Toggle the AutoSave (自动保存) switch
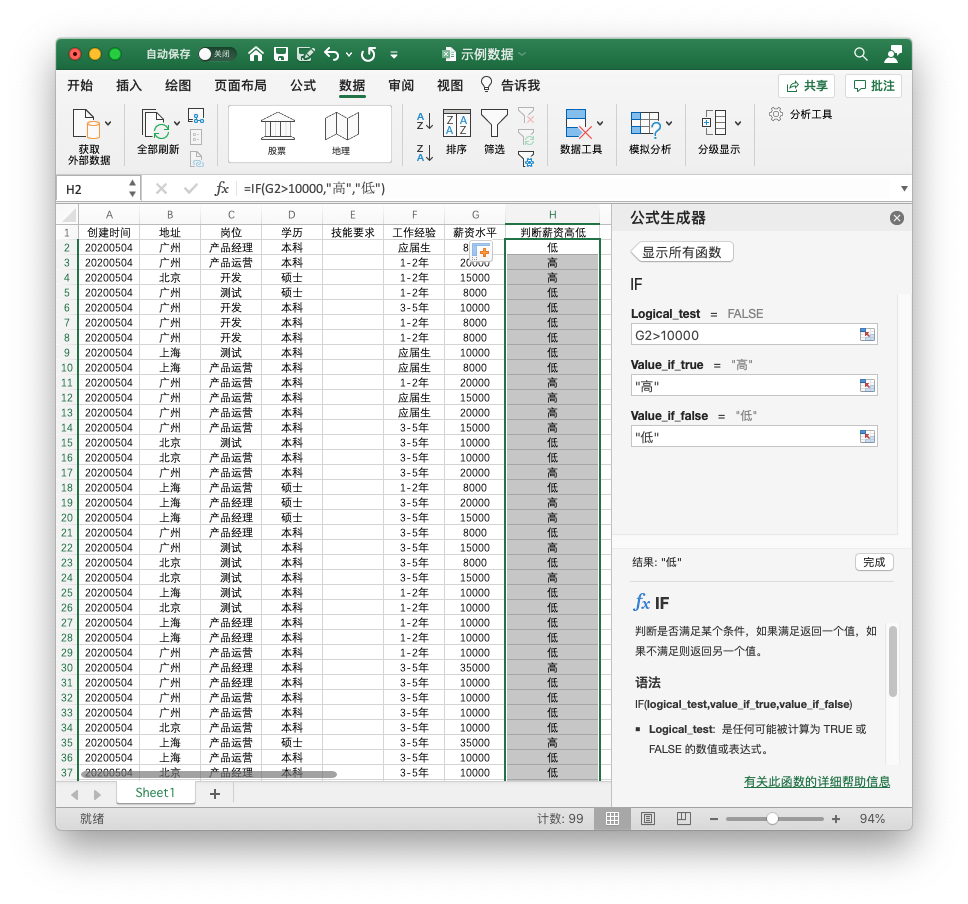This screenshot has width=968, height=904. tap(217, 54)
